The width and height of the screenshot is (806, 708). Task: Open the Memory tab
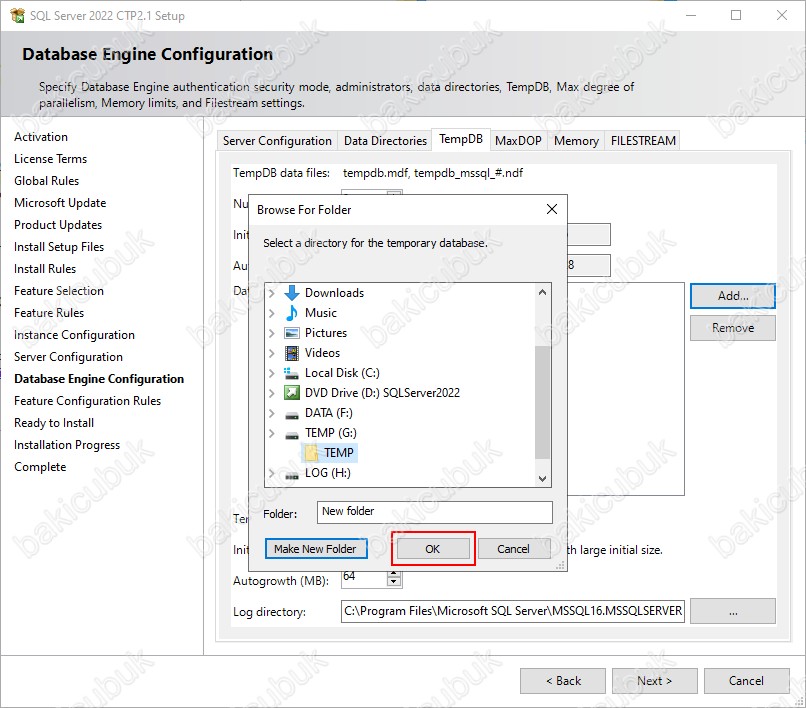[576, 141]
